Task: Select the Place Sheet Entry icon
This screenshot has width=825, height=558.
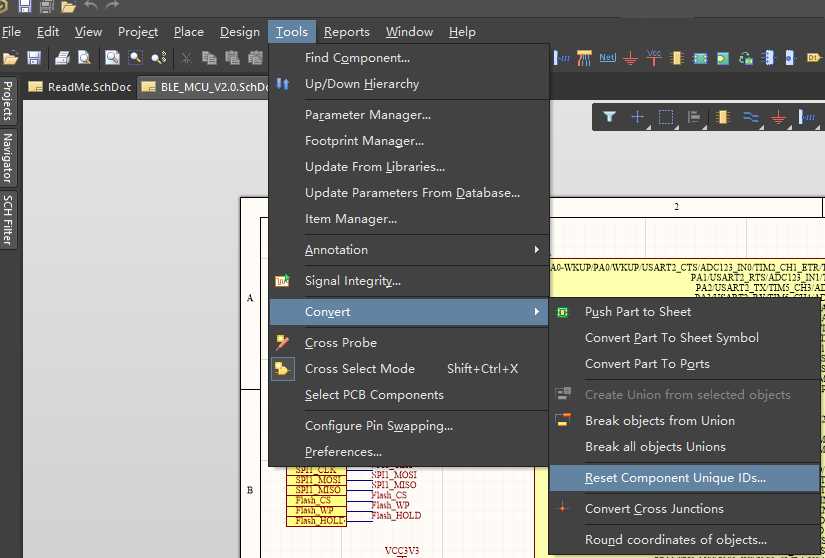Action: pyautogui.click(x=723, y=58)
